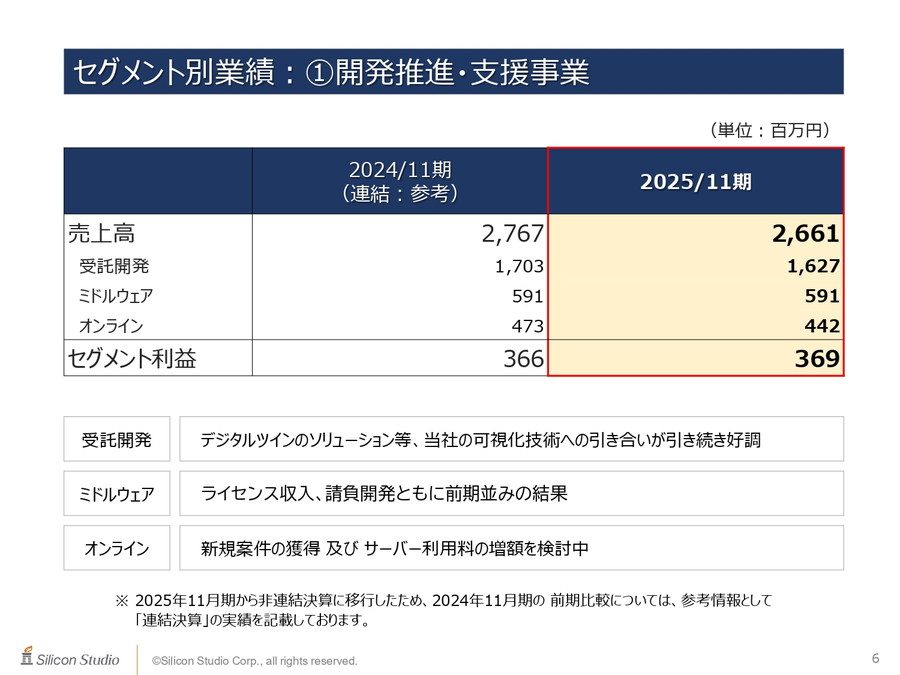900x675 pixels.
Task: Click the 新規案件の獲得 description text
Action: (x=394, y=548)
